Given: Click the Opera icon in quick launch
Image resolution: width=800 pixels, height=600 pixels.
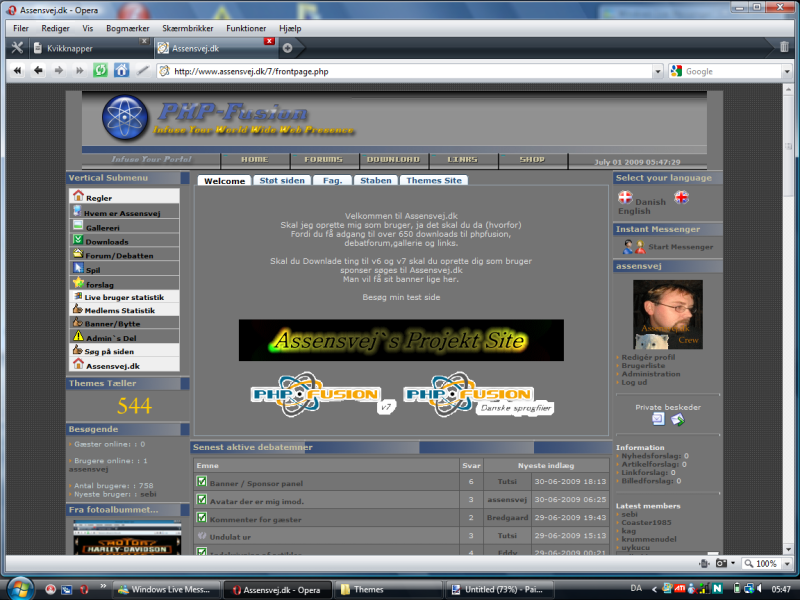Looking at the screenshot, I should (x=84, y=589).
